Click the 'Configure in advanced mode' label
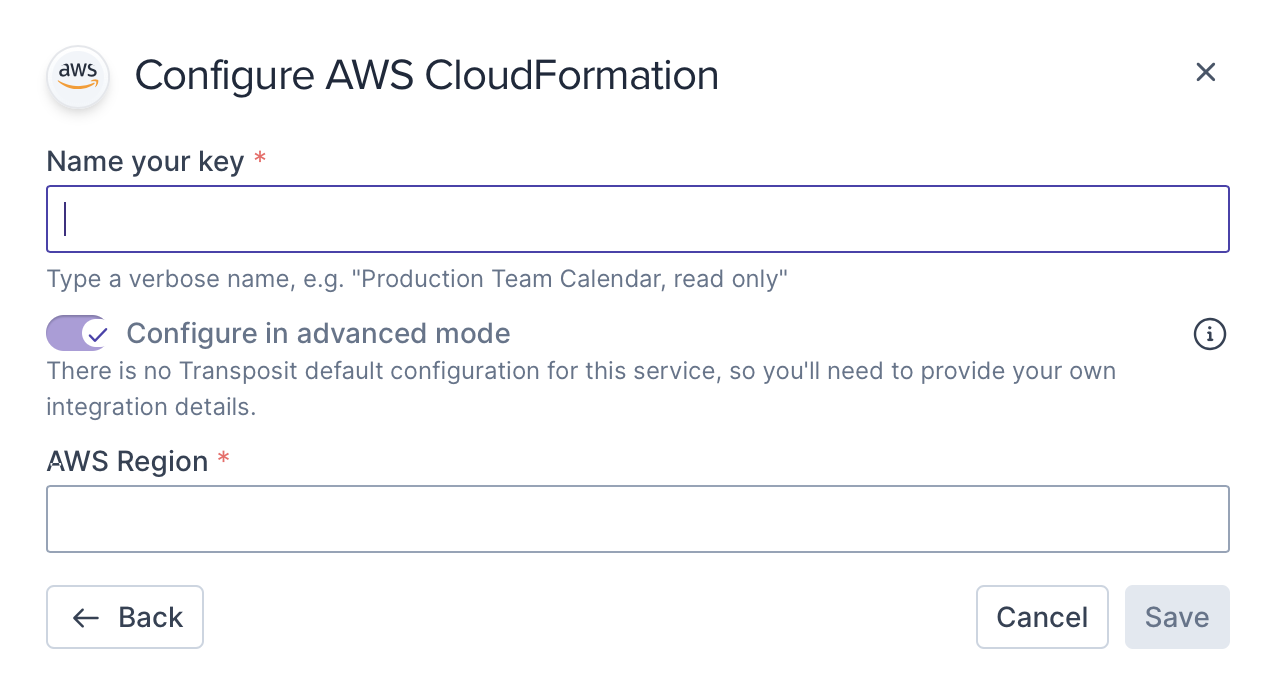Viewport: 1274px width, 692px height. 318,333
